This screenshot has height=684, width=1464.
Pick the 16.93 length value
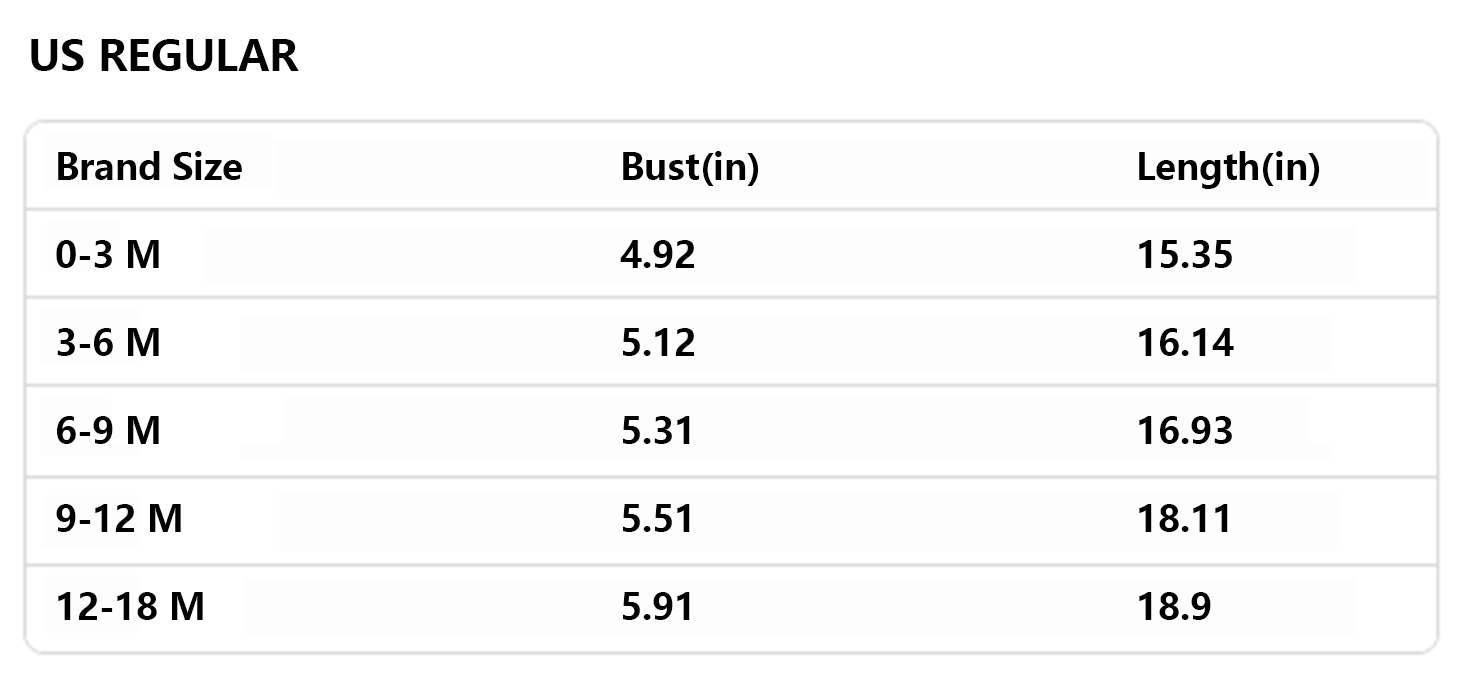[1185, 431]
